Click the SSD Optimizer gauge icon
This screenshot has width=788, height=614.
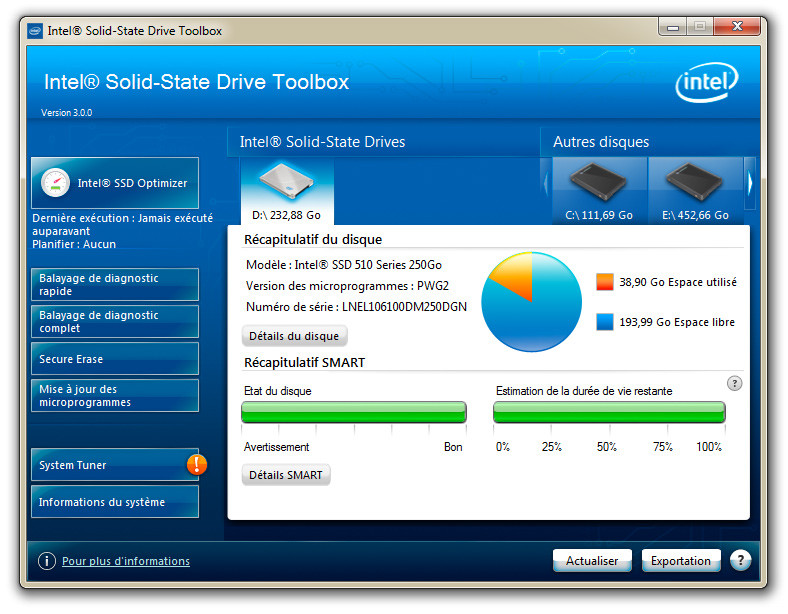pyautogui.click(x=55, y=183)
